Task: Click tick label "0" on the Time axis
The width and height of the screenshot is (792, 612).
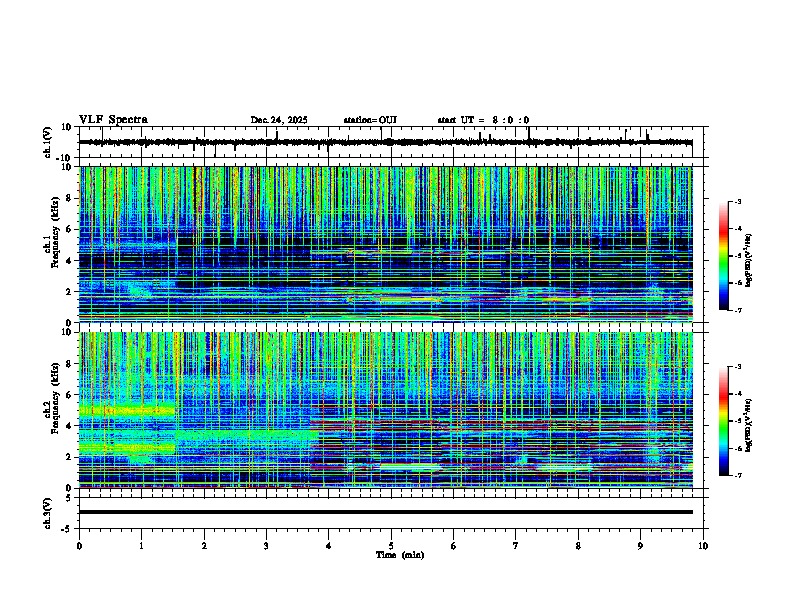Action: point(79,546)
